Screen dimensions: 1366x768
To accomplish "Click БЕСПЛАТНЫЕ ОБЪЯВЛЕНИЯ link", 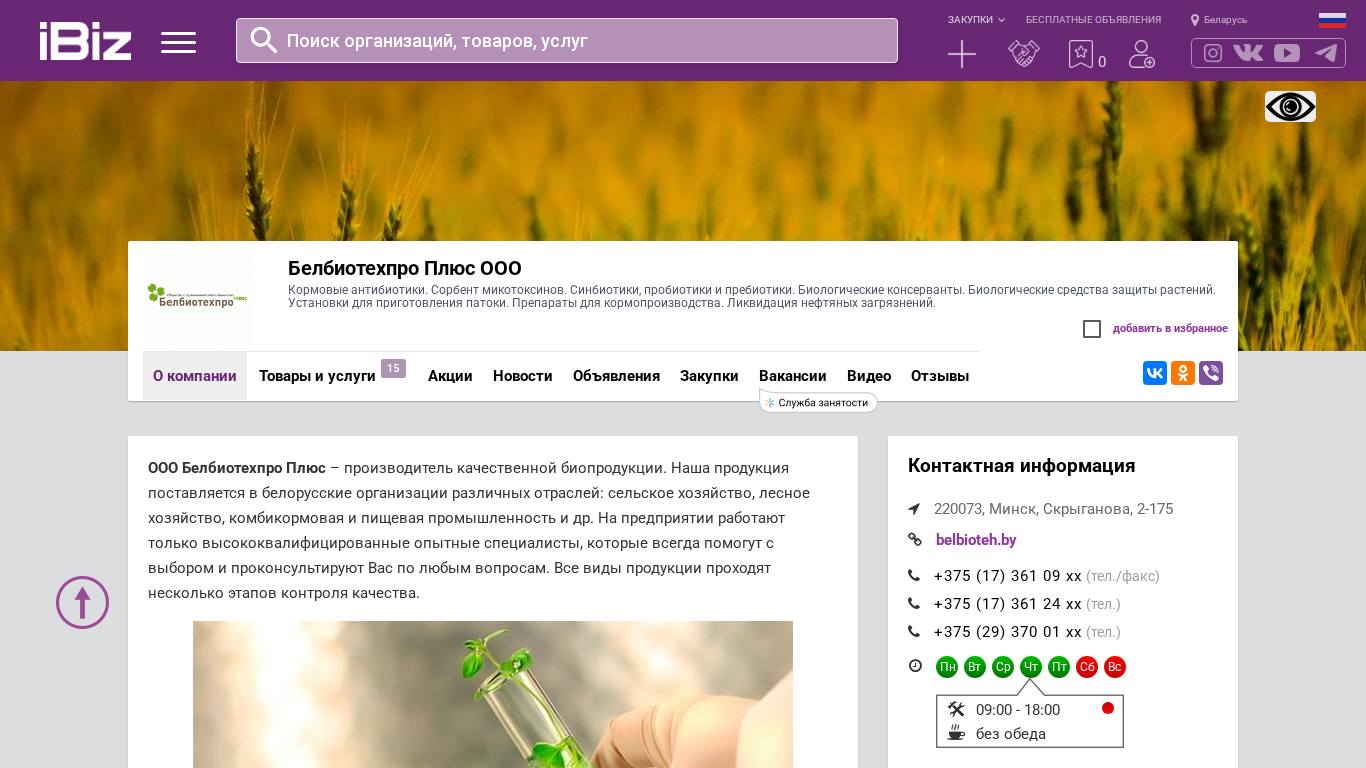I will coord(1093,20).
